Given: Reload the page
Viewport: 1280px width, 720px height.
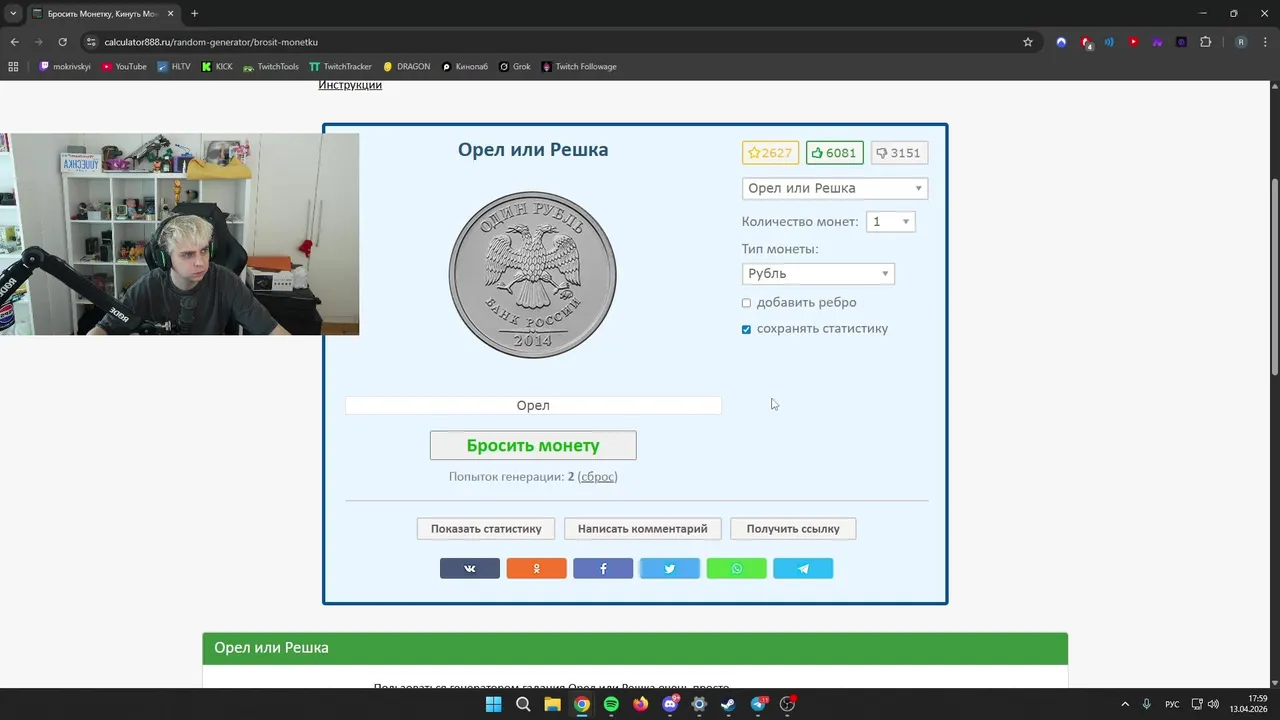Looking at the screenshot, I should (62, 42).
